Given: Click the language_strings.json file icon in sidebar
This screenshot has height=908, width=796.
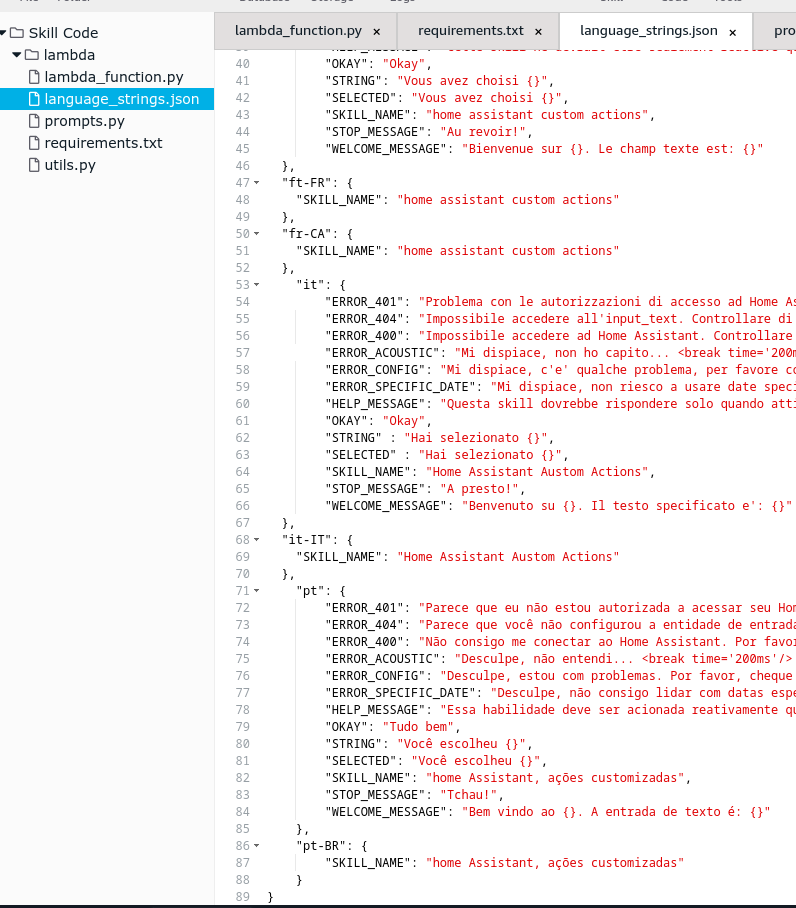Looking at the screenshot, I should (35, 99).
